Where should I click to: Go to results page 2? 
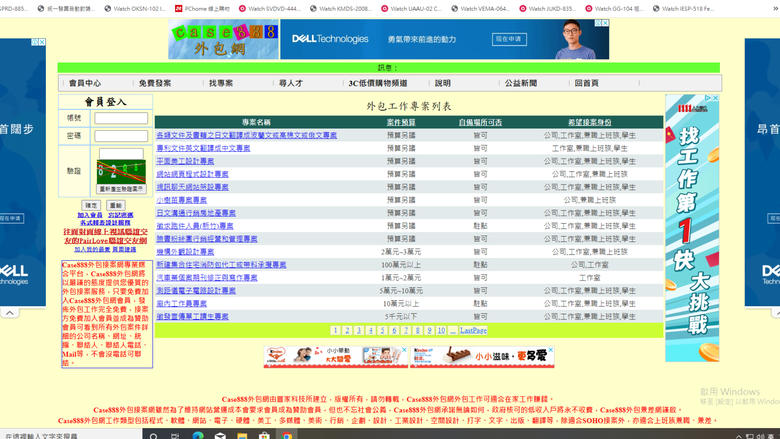pos(347,330)
